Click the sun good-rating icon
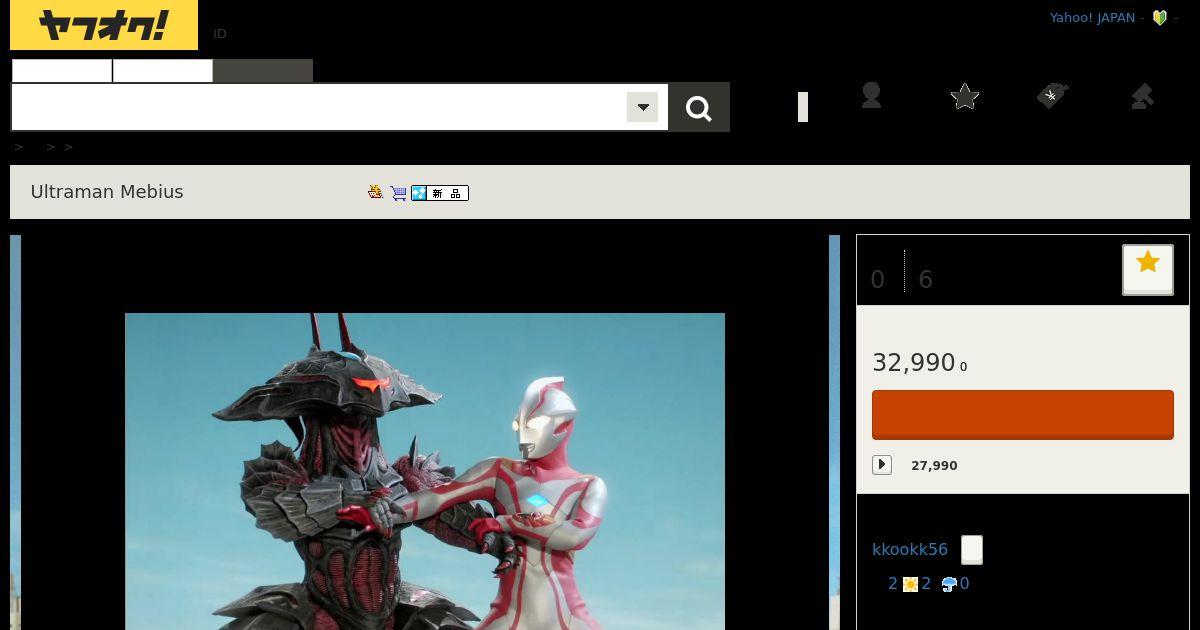The height and width of the screenshot is (630, 1200). click(910, 584)
